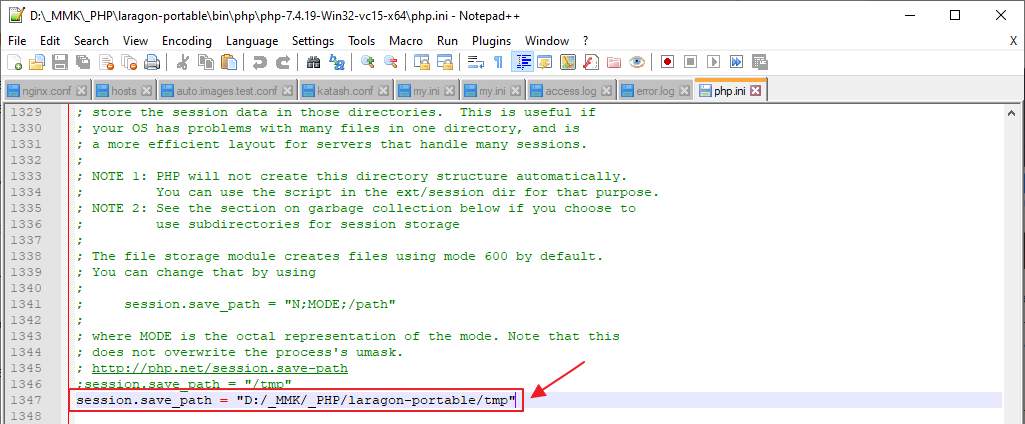Click the Zoom In magnifier icon
This screenshot has height=424, width=1025.
click(368, 62)
